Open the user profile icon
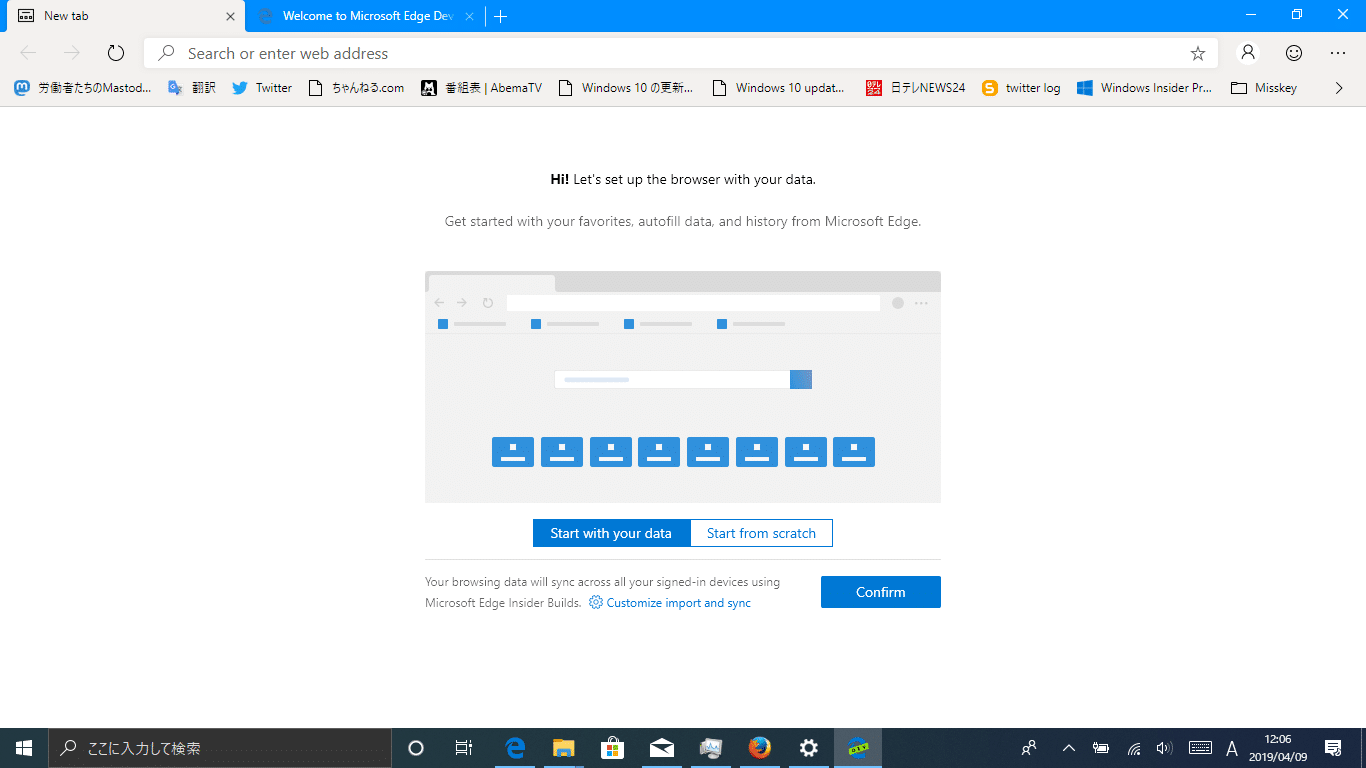Image resolution: width=1366 pixels, height=768 pixels. pos(1248,53)
